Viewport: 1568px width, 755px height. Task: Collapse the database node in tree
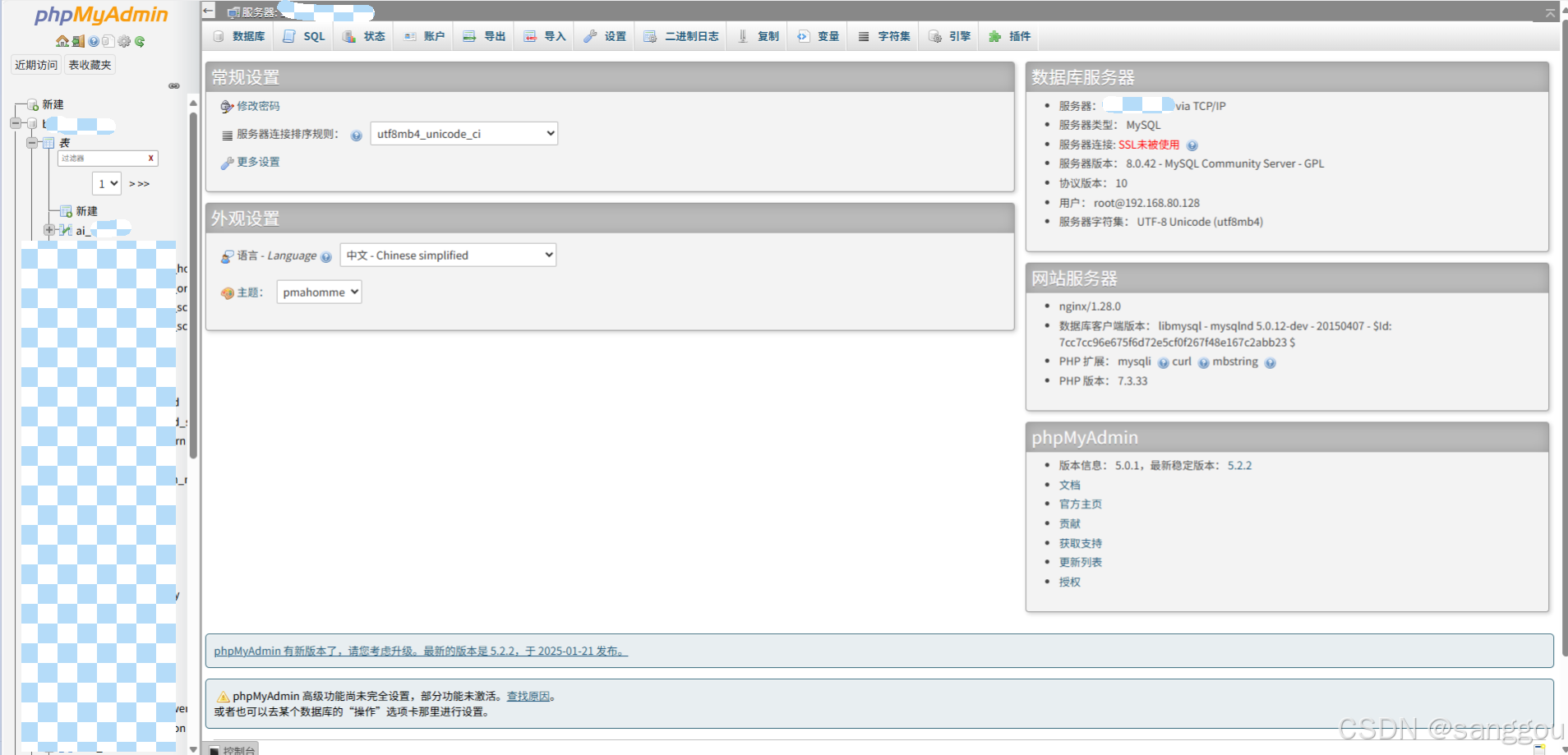(16, 123)
